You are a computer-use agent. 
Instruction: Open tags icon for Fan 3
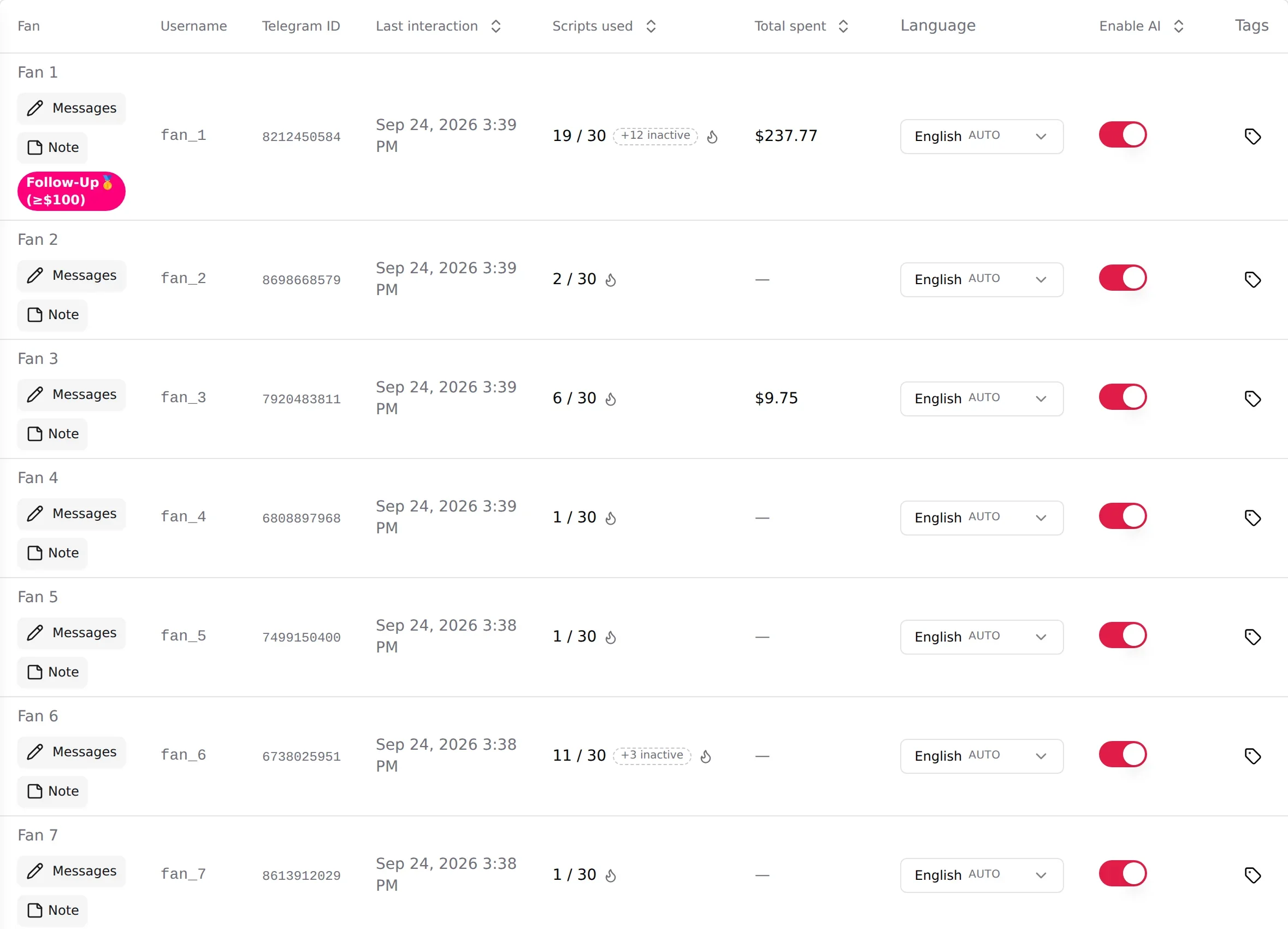(1252, 398)
